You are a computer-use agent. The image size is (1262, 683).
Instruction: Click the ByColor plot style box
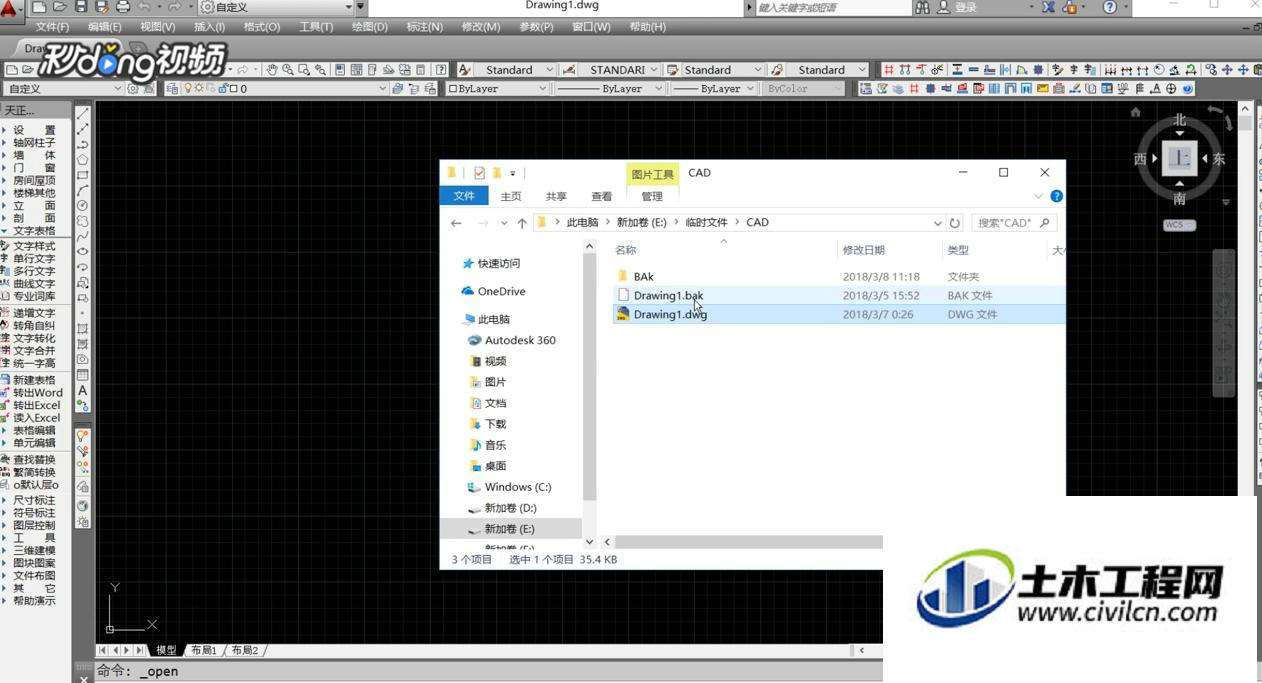803,89
